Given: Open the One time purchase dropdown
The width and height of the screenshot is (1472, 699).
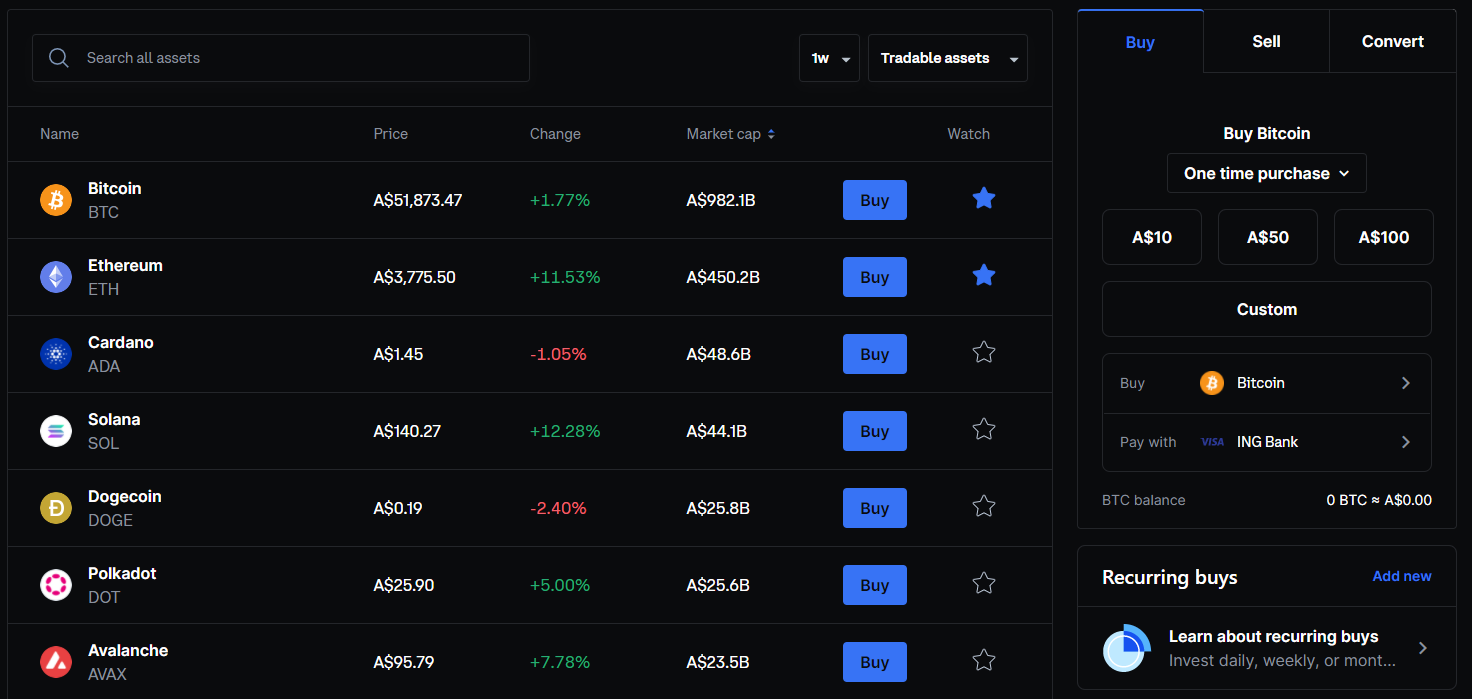Looking at the screenshot, I should (1267, 173).
